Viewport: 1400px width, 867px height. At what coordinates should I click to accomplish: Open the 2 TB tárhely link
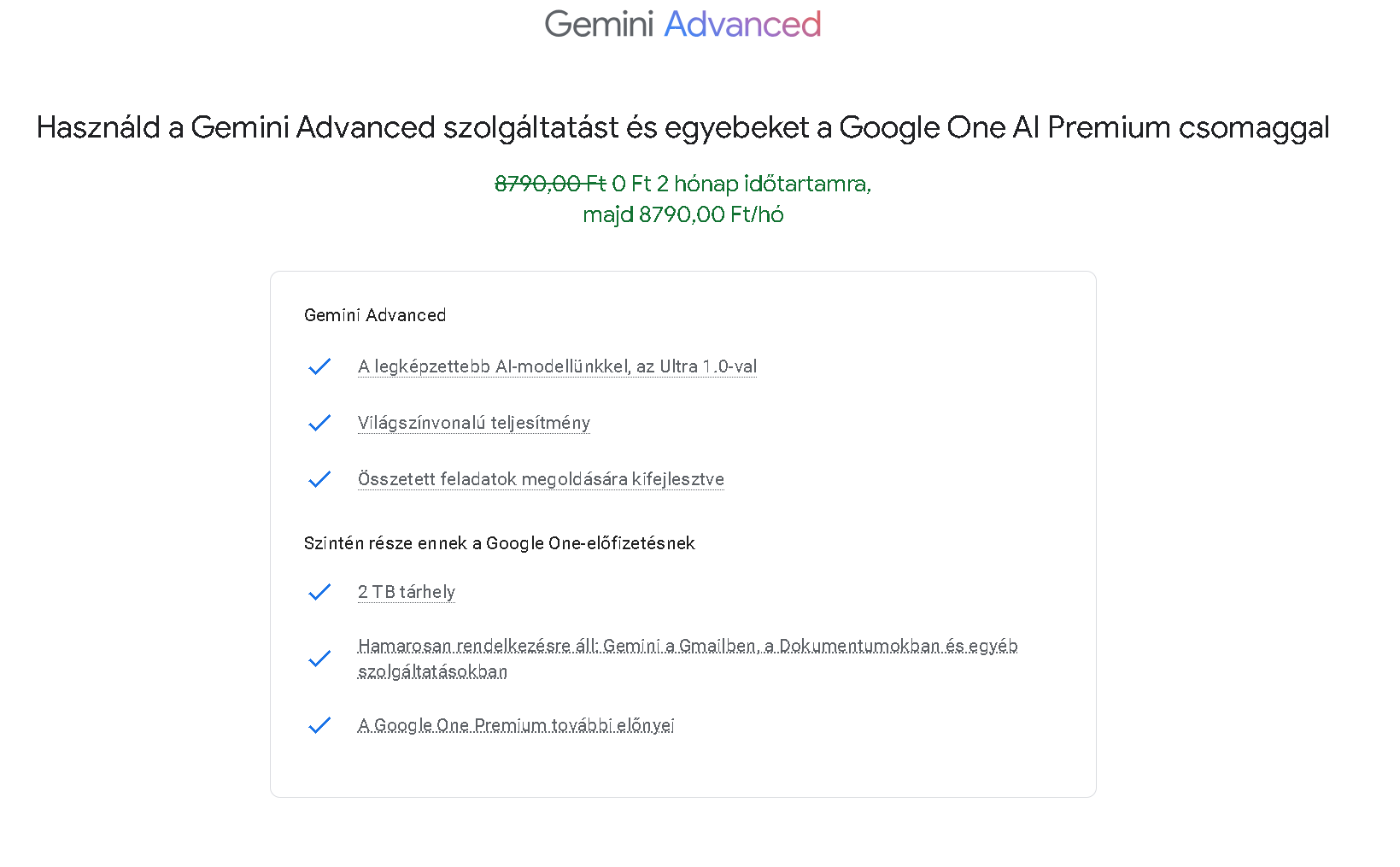pyautogui.click(x=407, y=592)
